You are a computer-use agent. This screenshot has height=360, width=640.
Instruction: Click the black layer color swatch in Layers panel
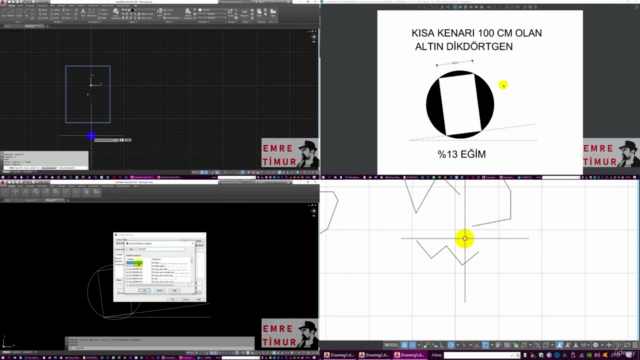[133, 10]
